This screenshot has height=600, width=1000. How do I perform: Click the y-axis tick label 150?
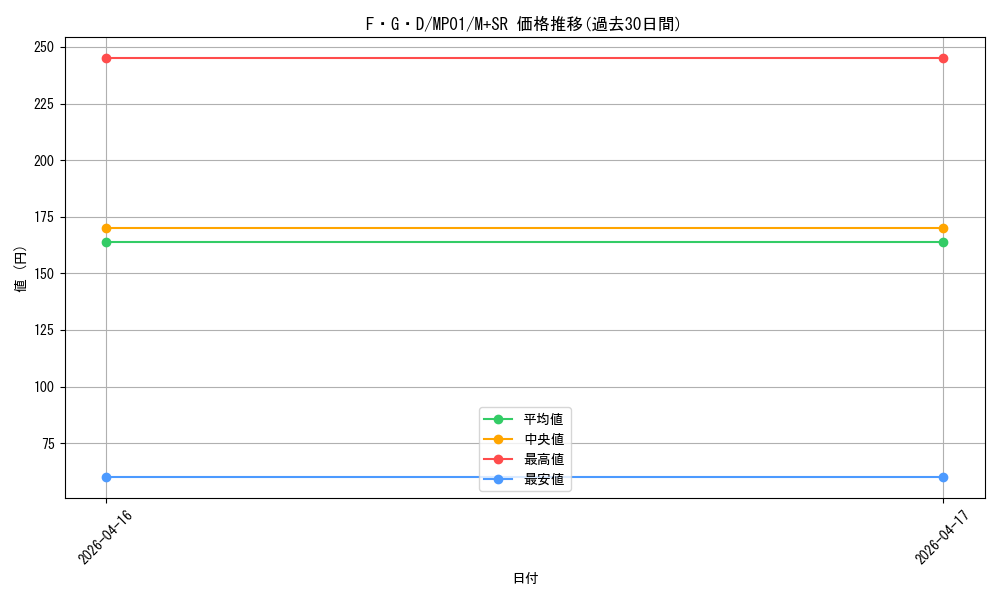(x=44, y=274)
